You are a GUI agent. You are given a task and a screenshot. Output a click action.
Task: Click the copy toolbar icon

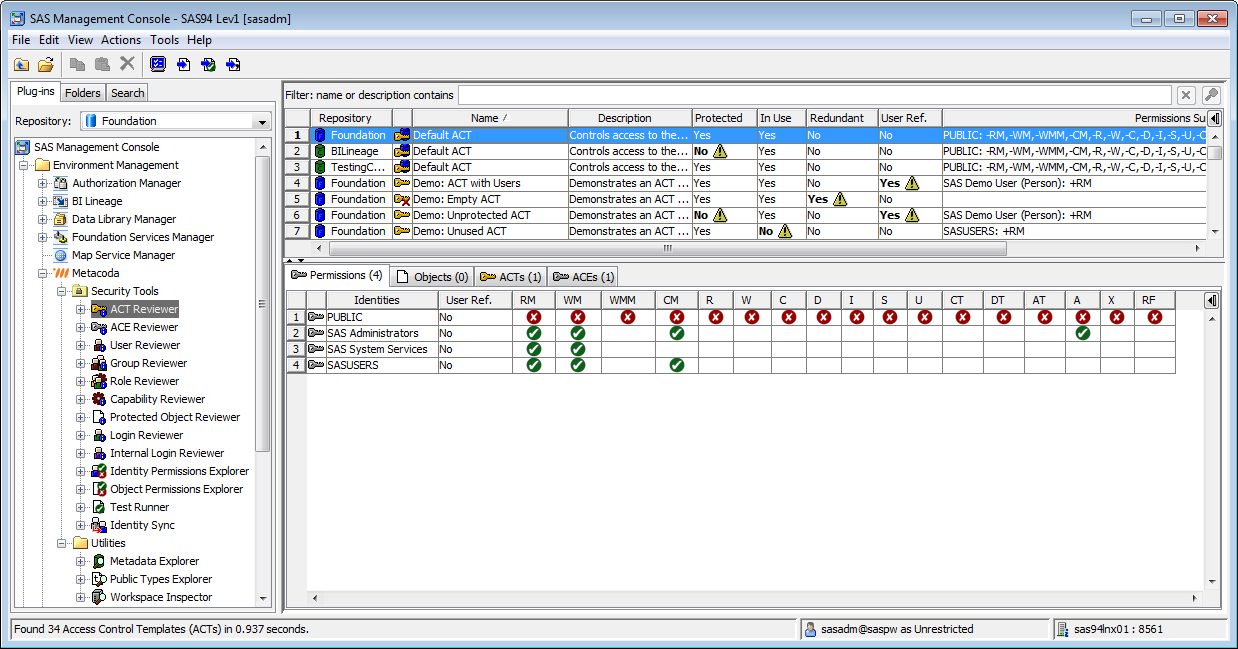coord(77,64)
